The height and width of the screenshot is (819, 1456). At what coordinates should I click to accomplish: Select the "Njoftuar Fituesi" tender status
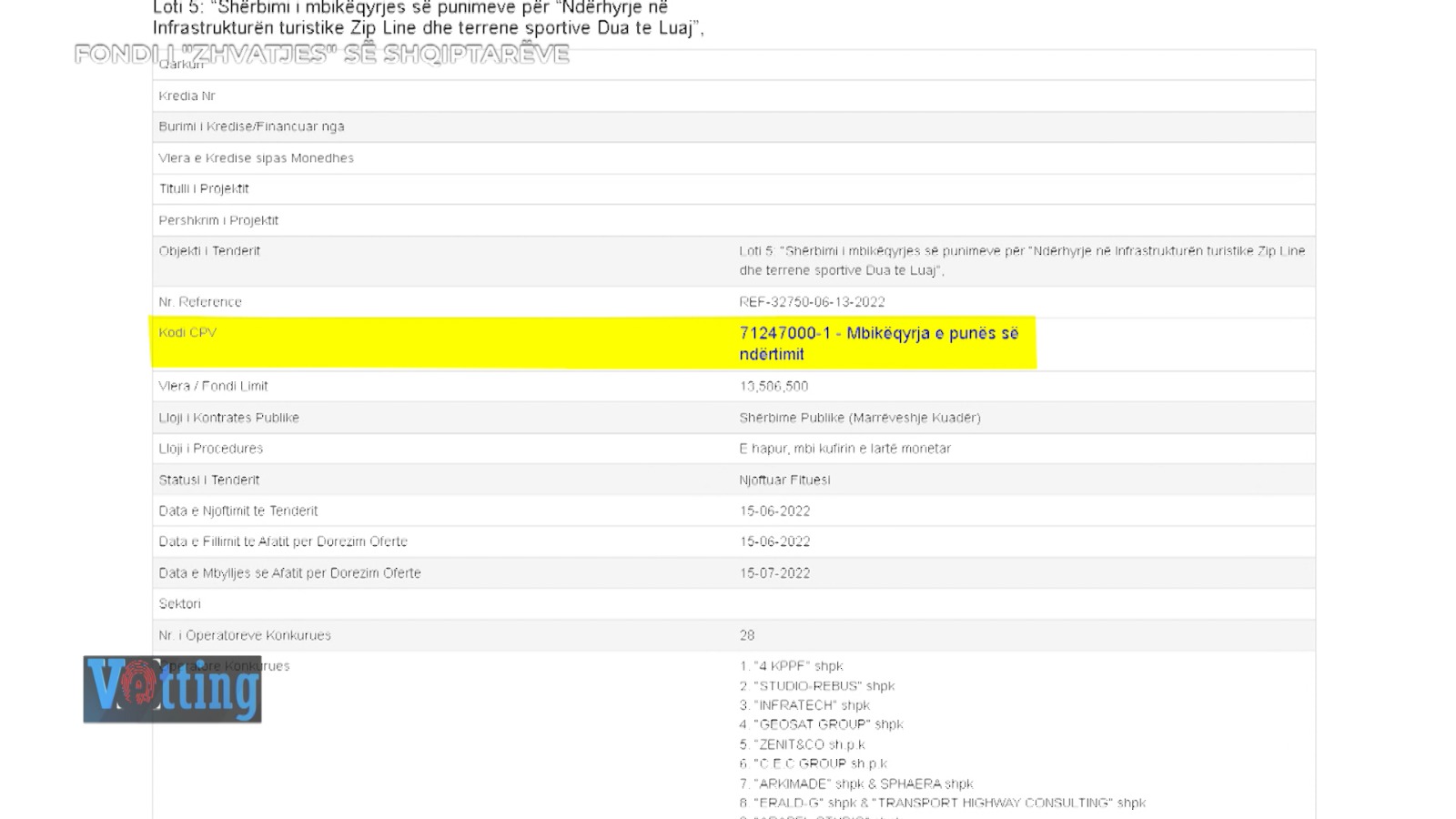784,480
